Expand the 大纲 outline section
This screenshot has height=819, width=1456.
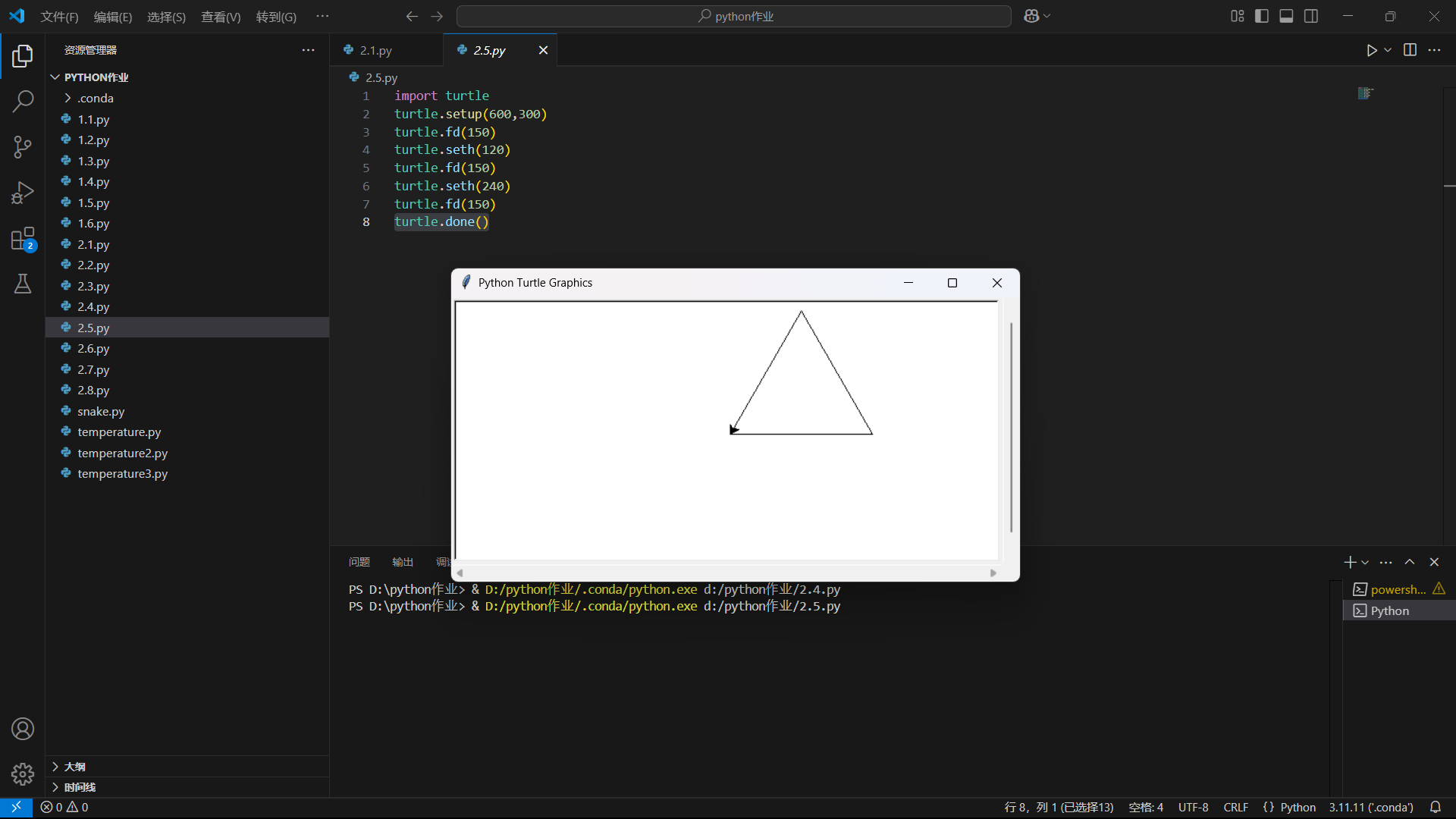point(74,767)
